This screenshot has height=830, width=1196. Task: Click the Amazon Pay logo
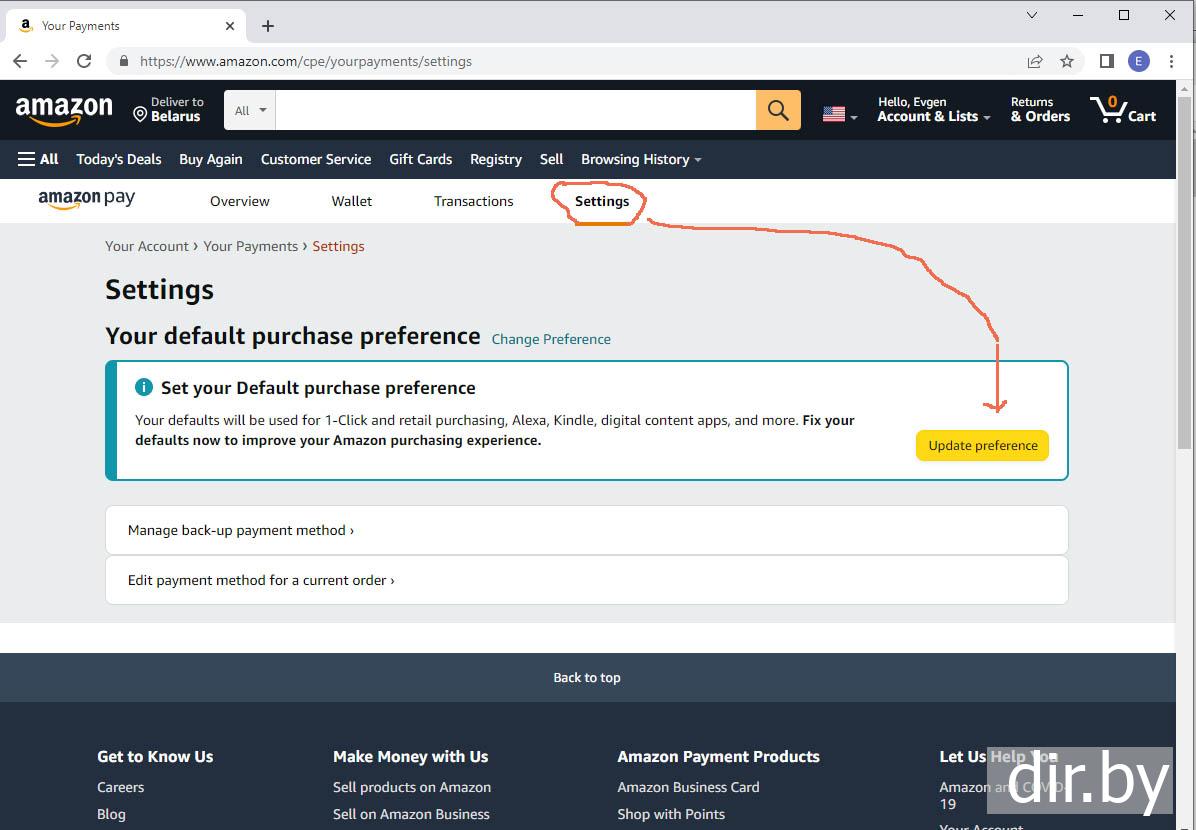(86, 199)
